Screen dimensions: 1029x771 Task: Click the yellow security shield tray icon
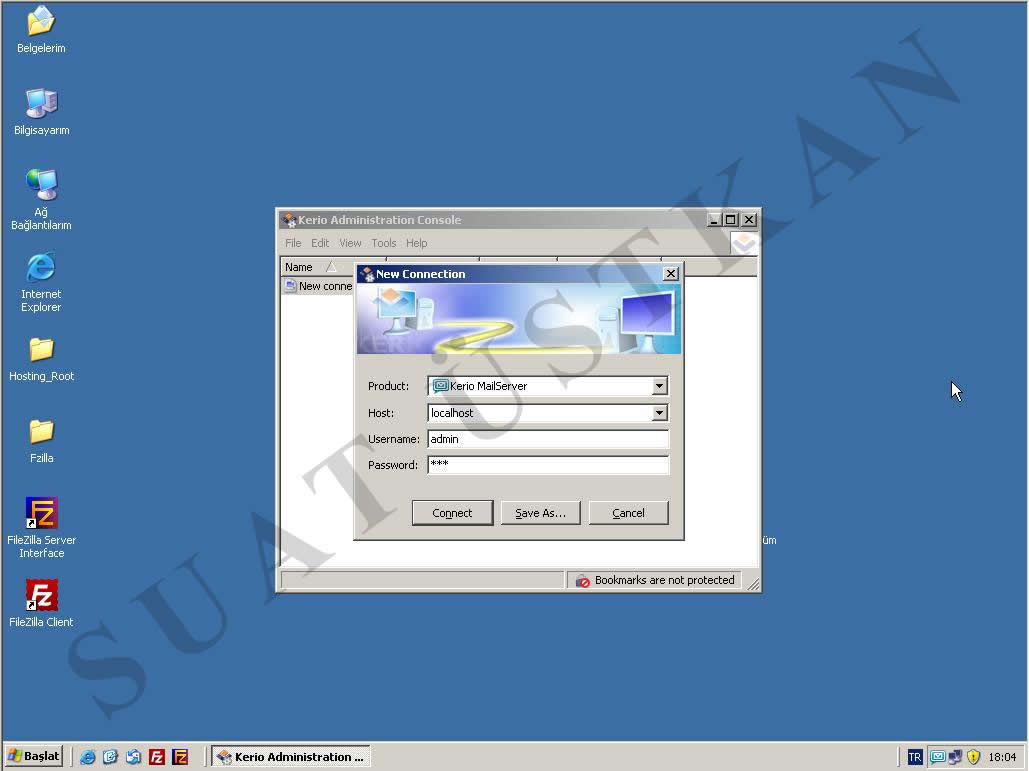point(973,757)
